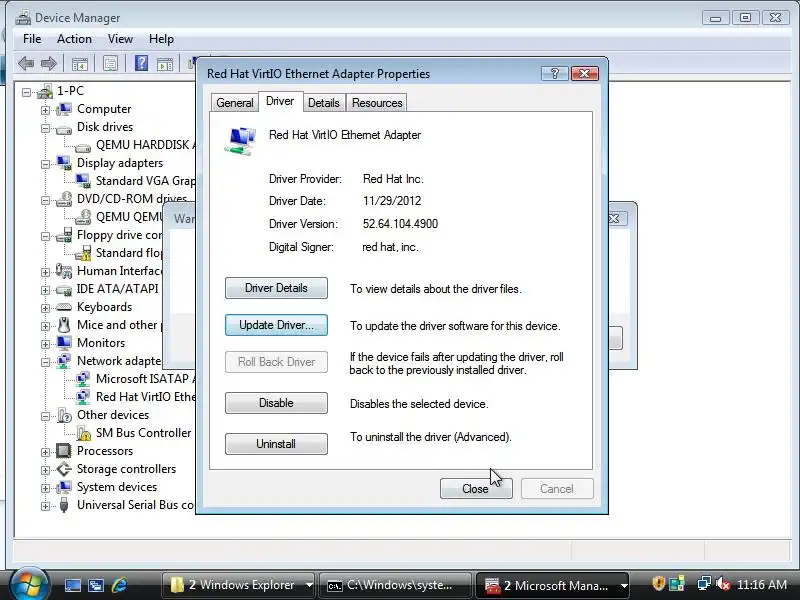The width and height of the screenshot is (800, 600).
Task: Click the Mice and other pointing devices icon
Action: (64, 325)
